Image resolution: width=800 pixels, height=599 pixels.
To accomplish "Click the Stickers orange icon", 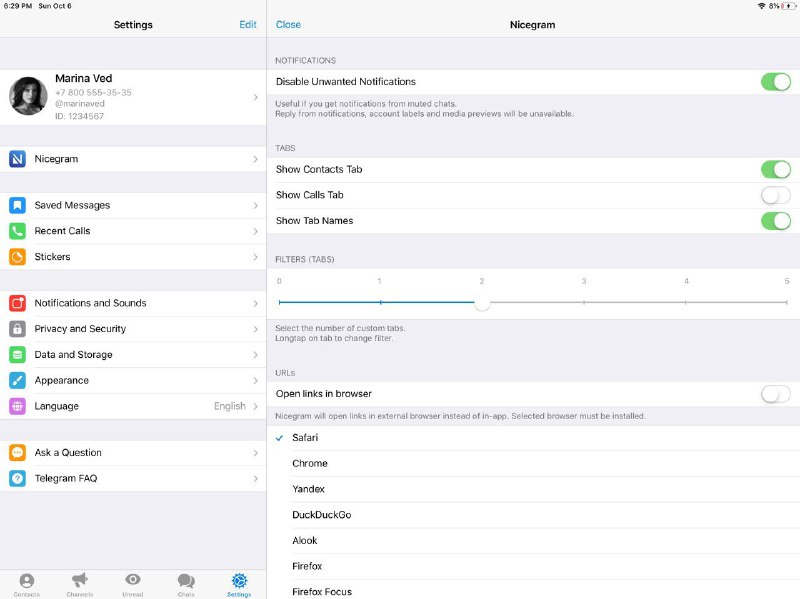I will (17, 257).
